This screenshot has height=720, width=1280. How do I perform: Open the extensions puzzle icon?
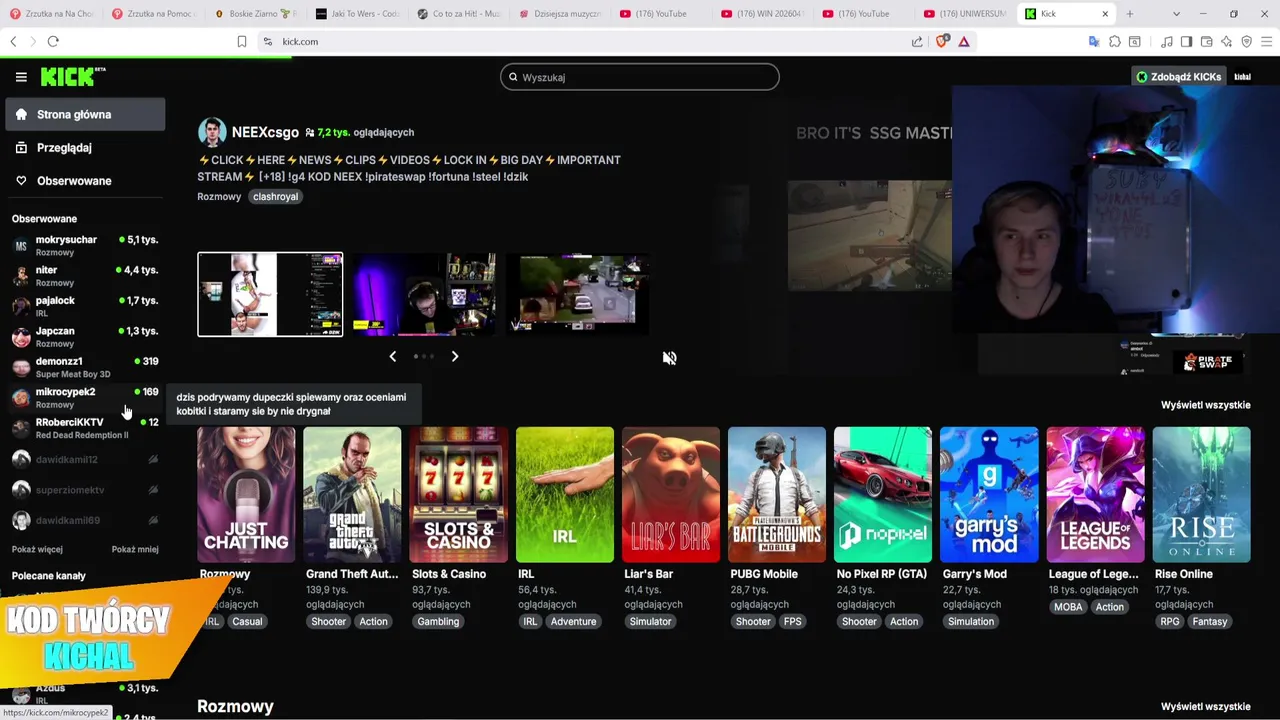[1115, 41]
